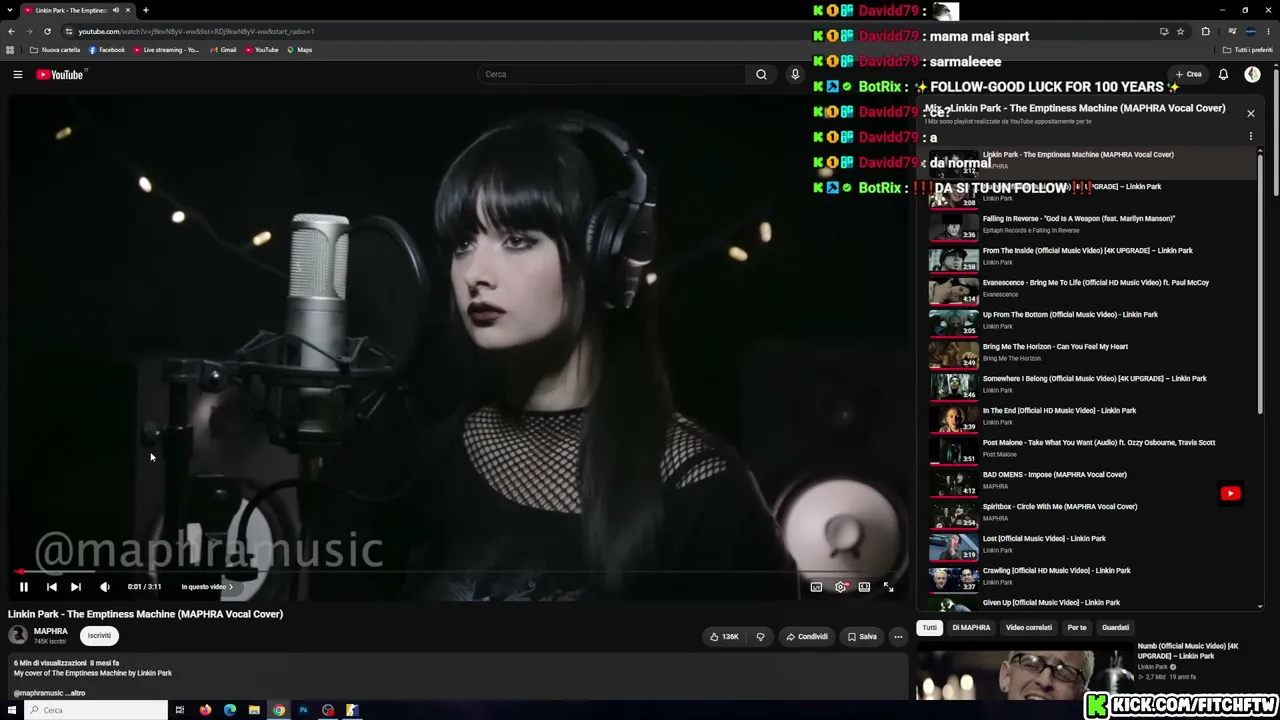The height and width of the screenshot is (720, 1280).
Task: Open the 'Nuova cartella' bookmark folder
Action: (x=55, y=50)
